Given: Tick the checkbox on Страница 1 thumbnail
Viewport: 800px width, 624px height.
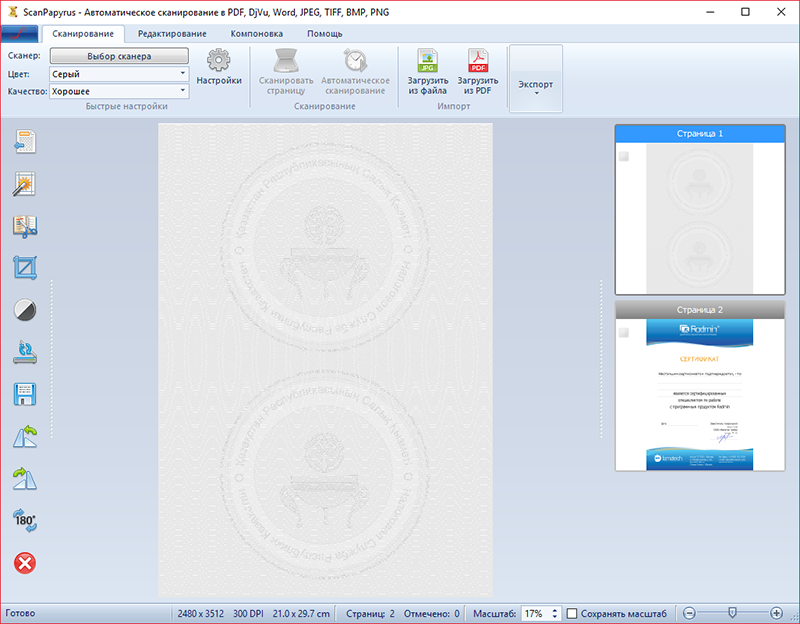Looking at the screenshot, I should [x=623, y=156].
